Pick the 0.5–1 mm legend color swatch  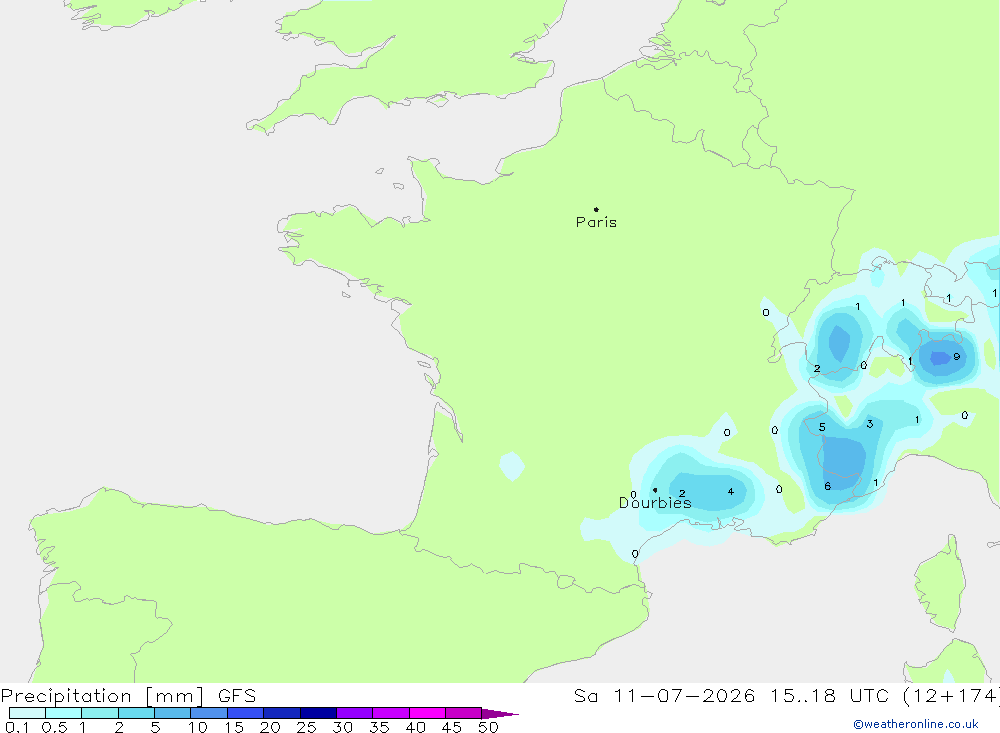63,713
